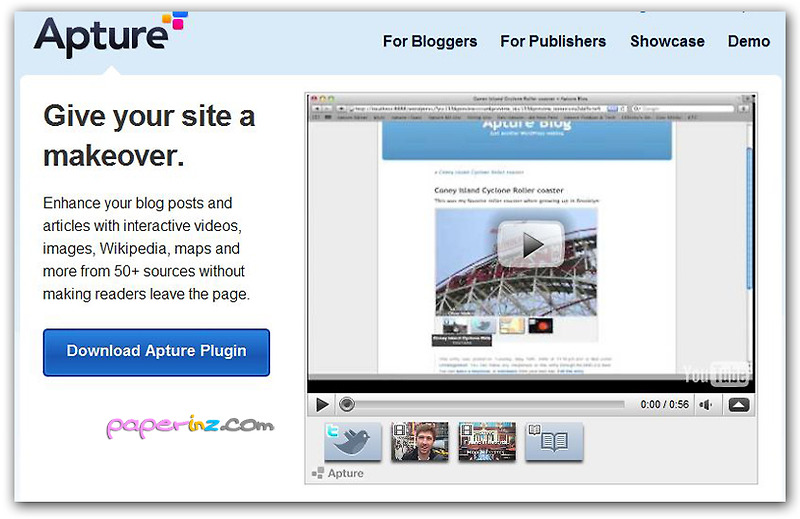This screenshot has height=519, width=800.
Task: Select the man's face video thumbnail
Action: tap(419, 441)
